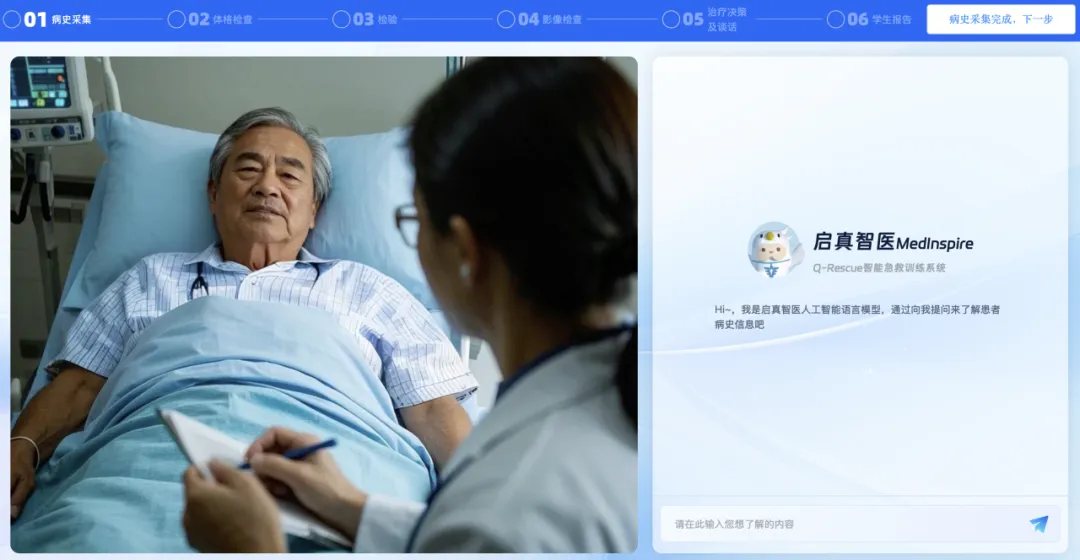Go to the 检验 step
The height and width of the screenshot is (560, 1080).
(387, 19)
